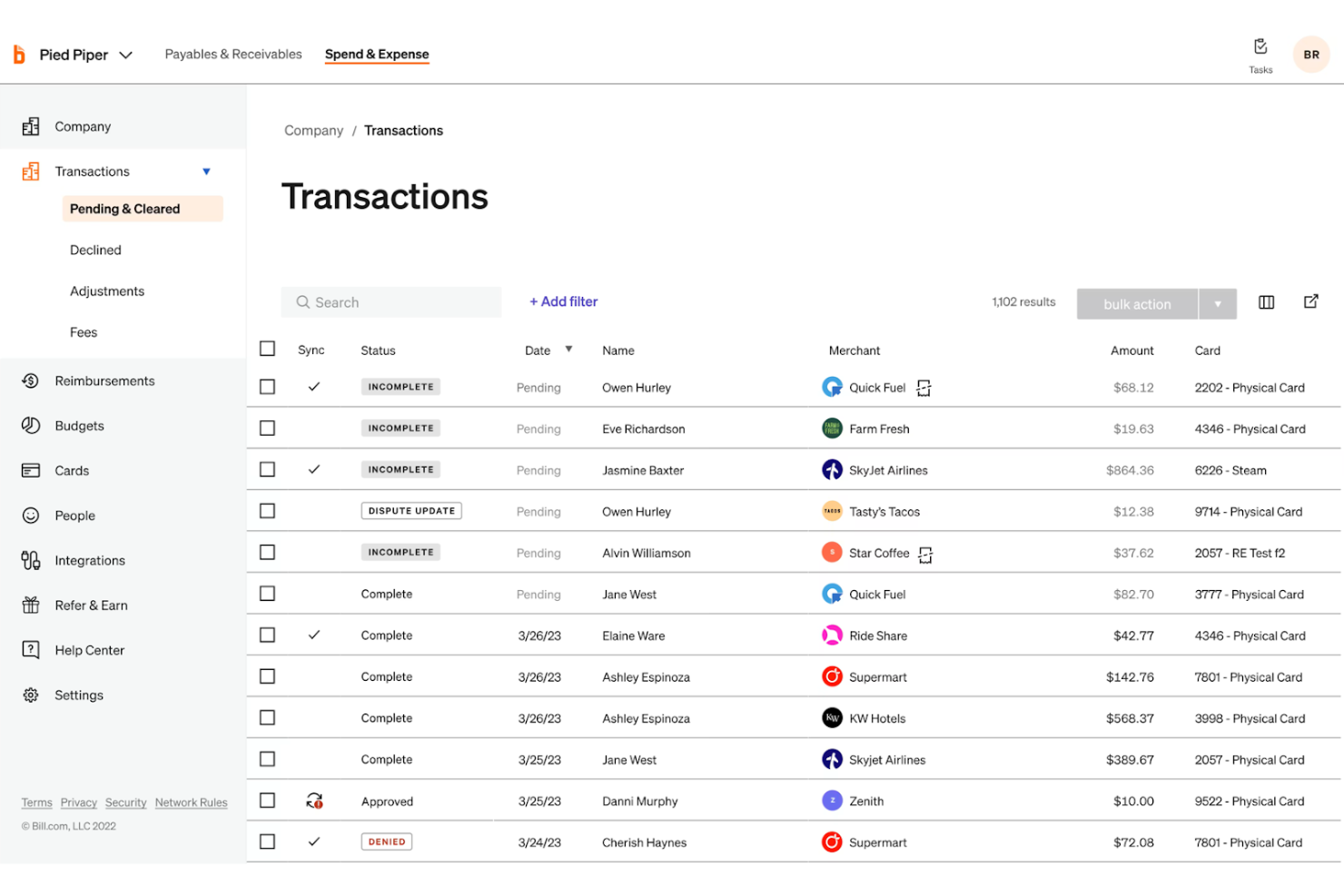Click receipt icon beside Star Coffee
The image size is (1344, 896).
(x=924, y=555)
